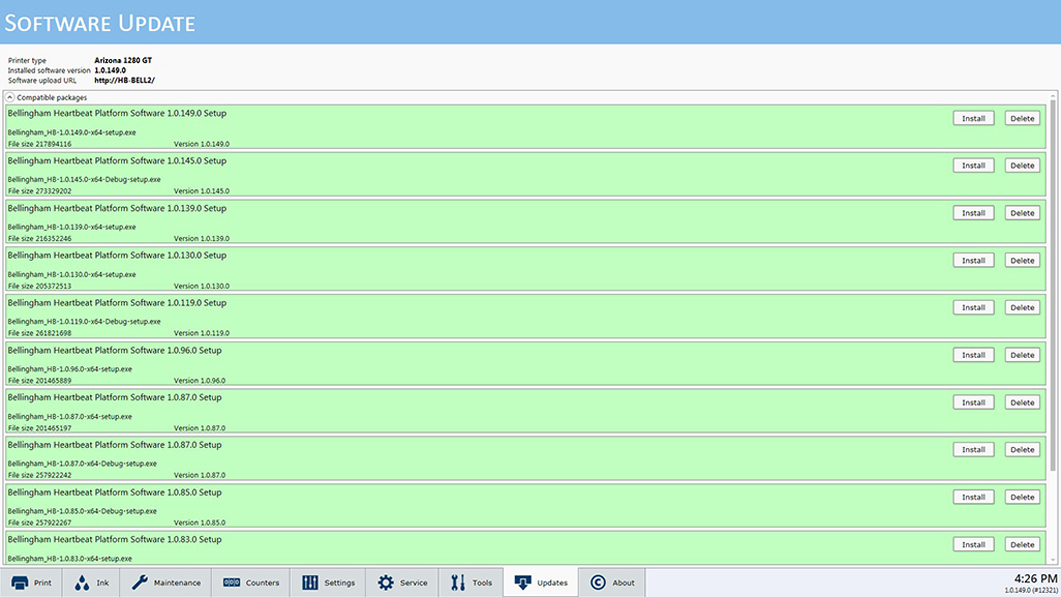Click the Tools wrench-and-screwdriver icon
The image size is (1061, 597).
tap(458, 583)
